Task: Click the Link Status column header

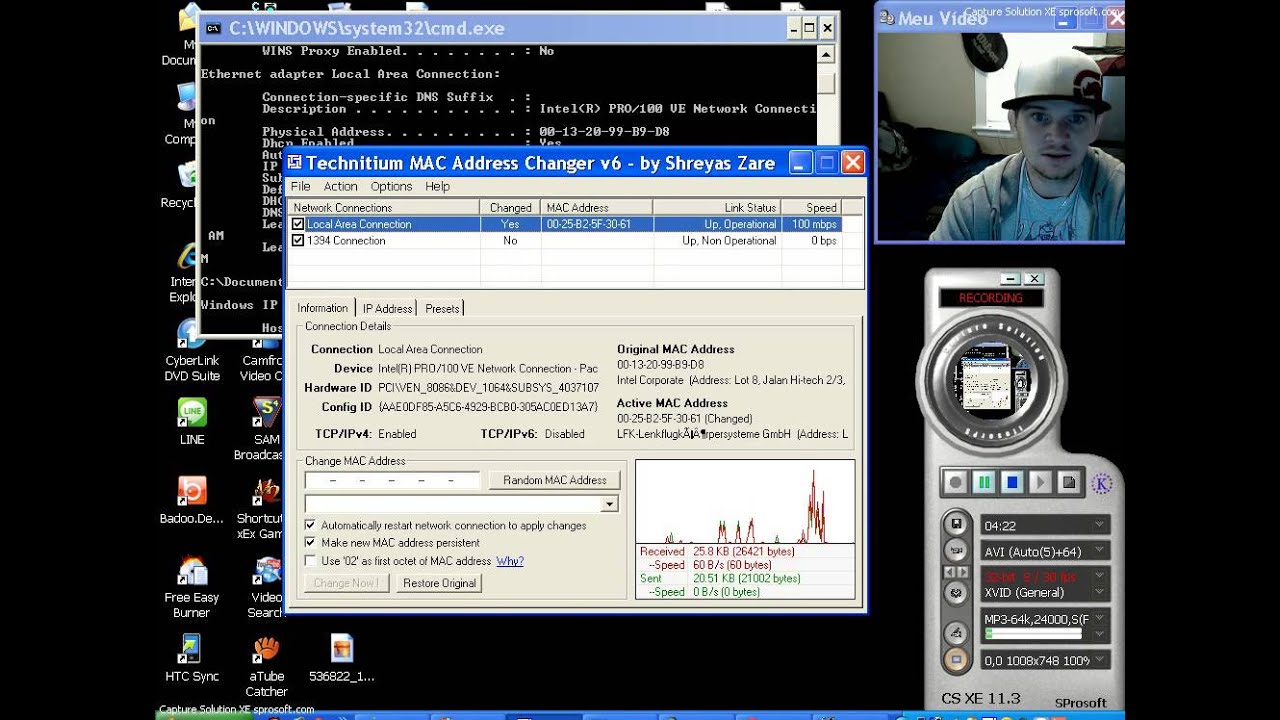Action: click(716, 208)
